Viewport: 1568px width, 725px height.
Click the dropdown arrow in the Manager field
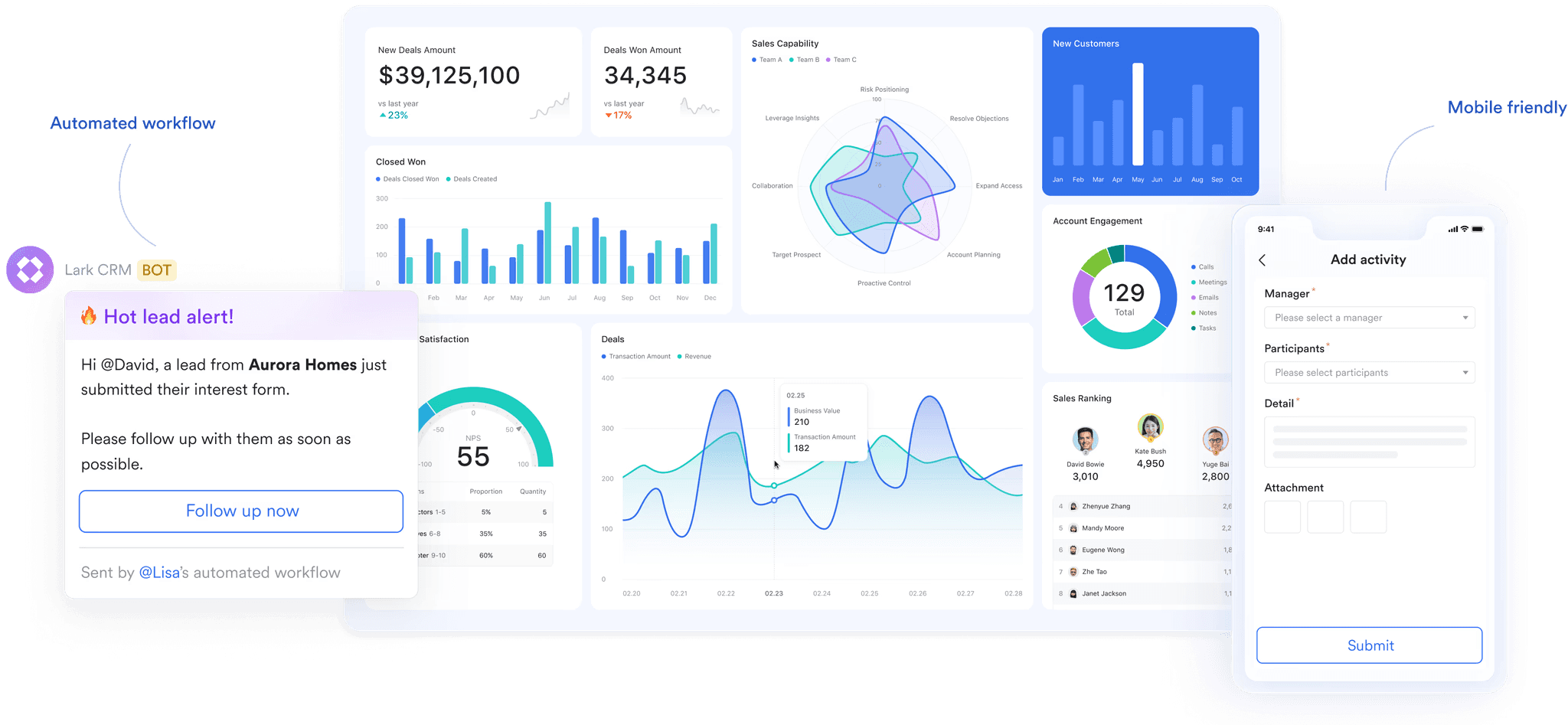(1465, 318)
